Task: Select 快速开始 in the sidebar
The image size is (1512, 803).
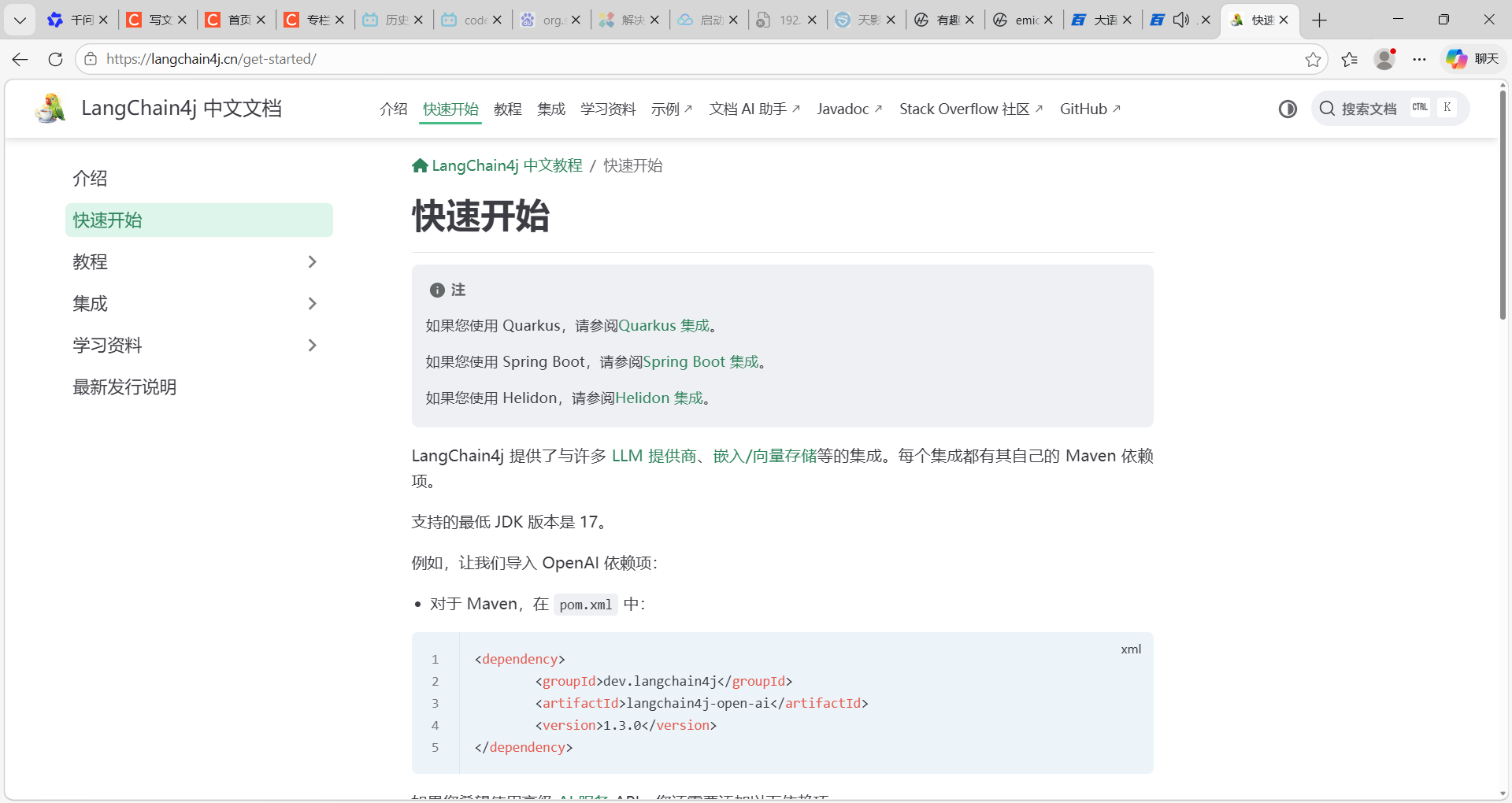Action: (x=199, y=220)
